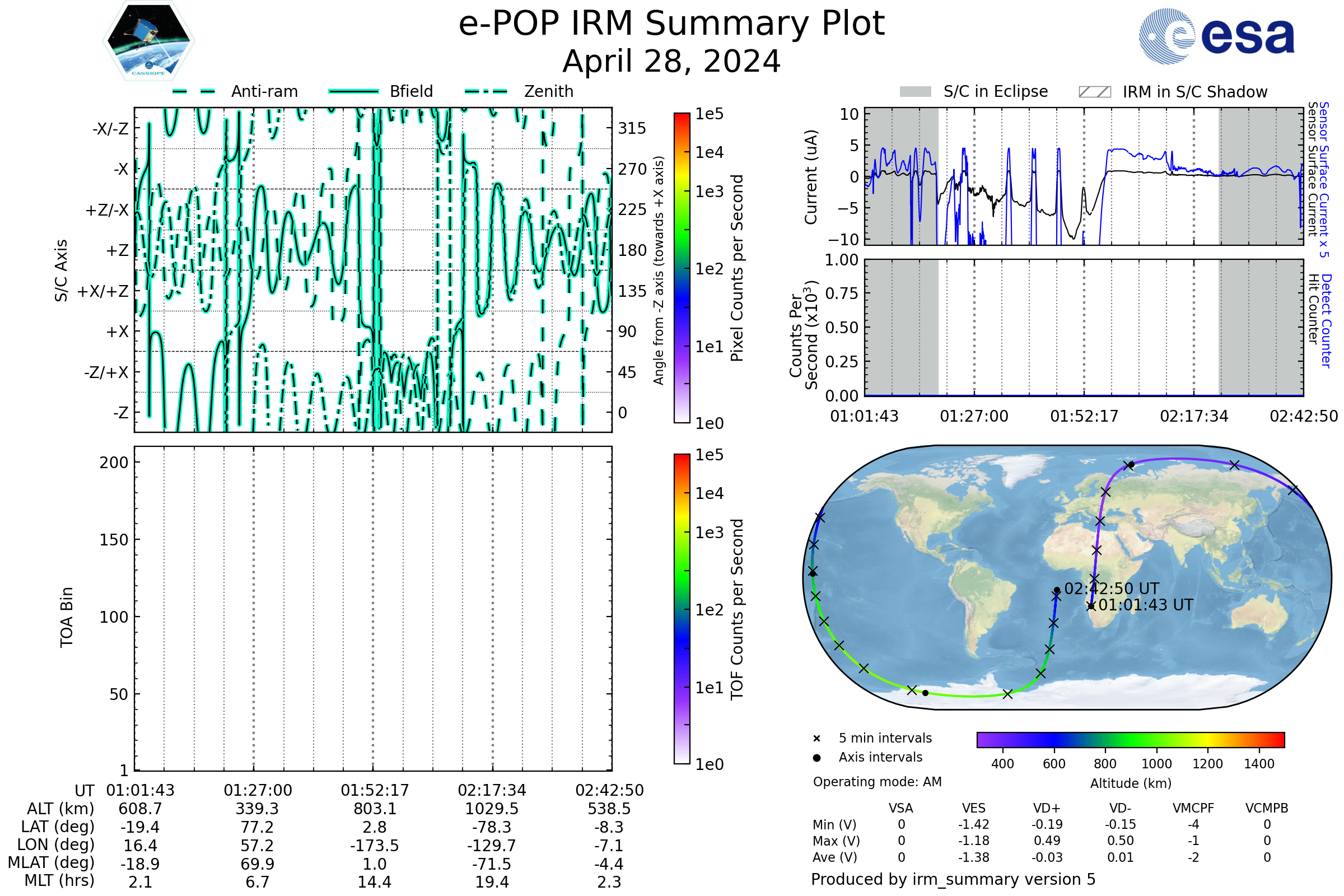Click the Axis intervals black dot marker
The width and height of the screenshot is (1344, 896).
[816, 758]
